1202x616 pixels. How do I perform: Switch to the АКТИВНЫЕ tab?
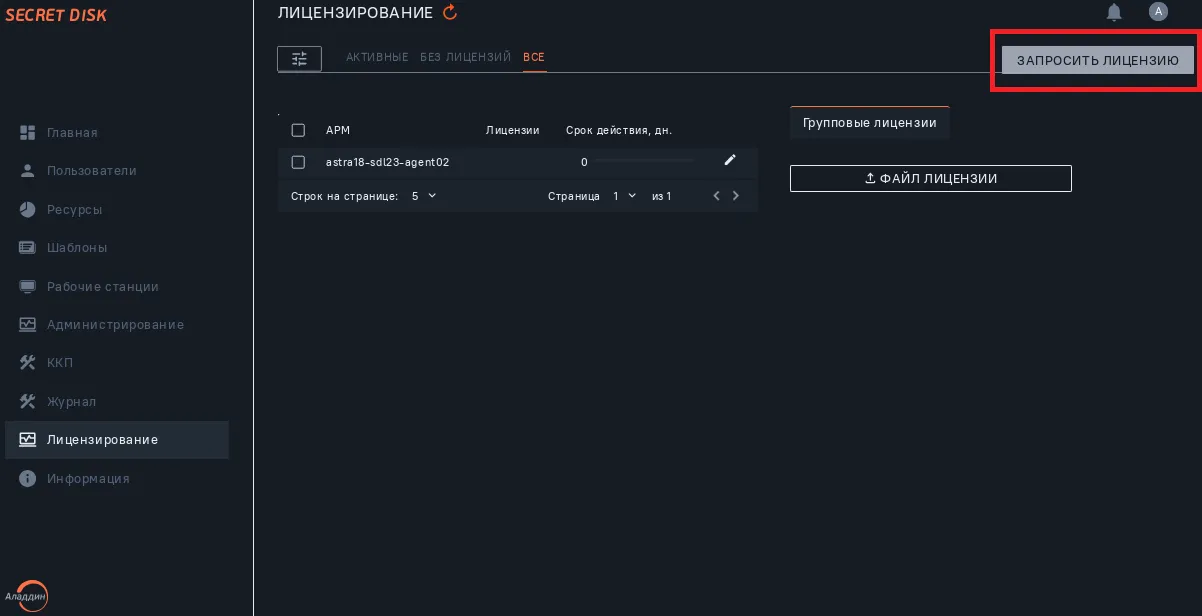(377, 57)
